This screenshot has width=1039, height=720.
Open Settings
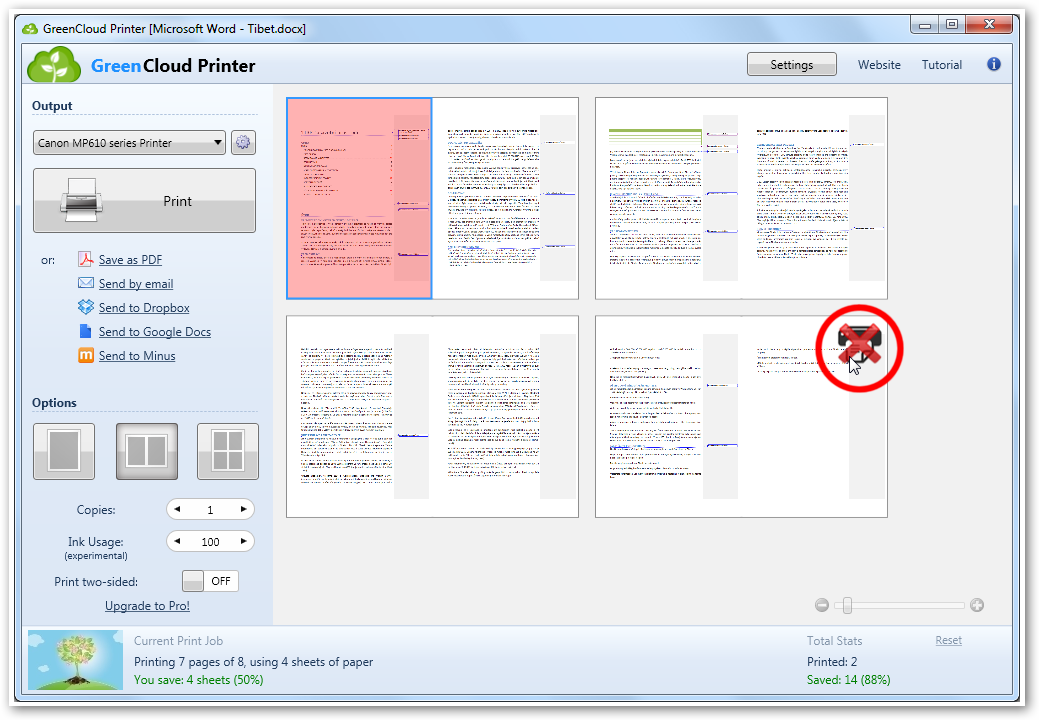point(791,64)
